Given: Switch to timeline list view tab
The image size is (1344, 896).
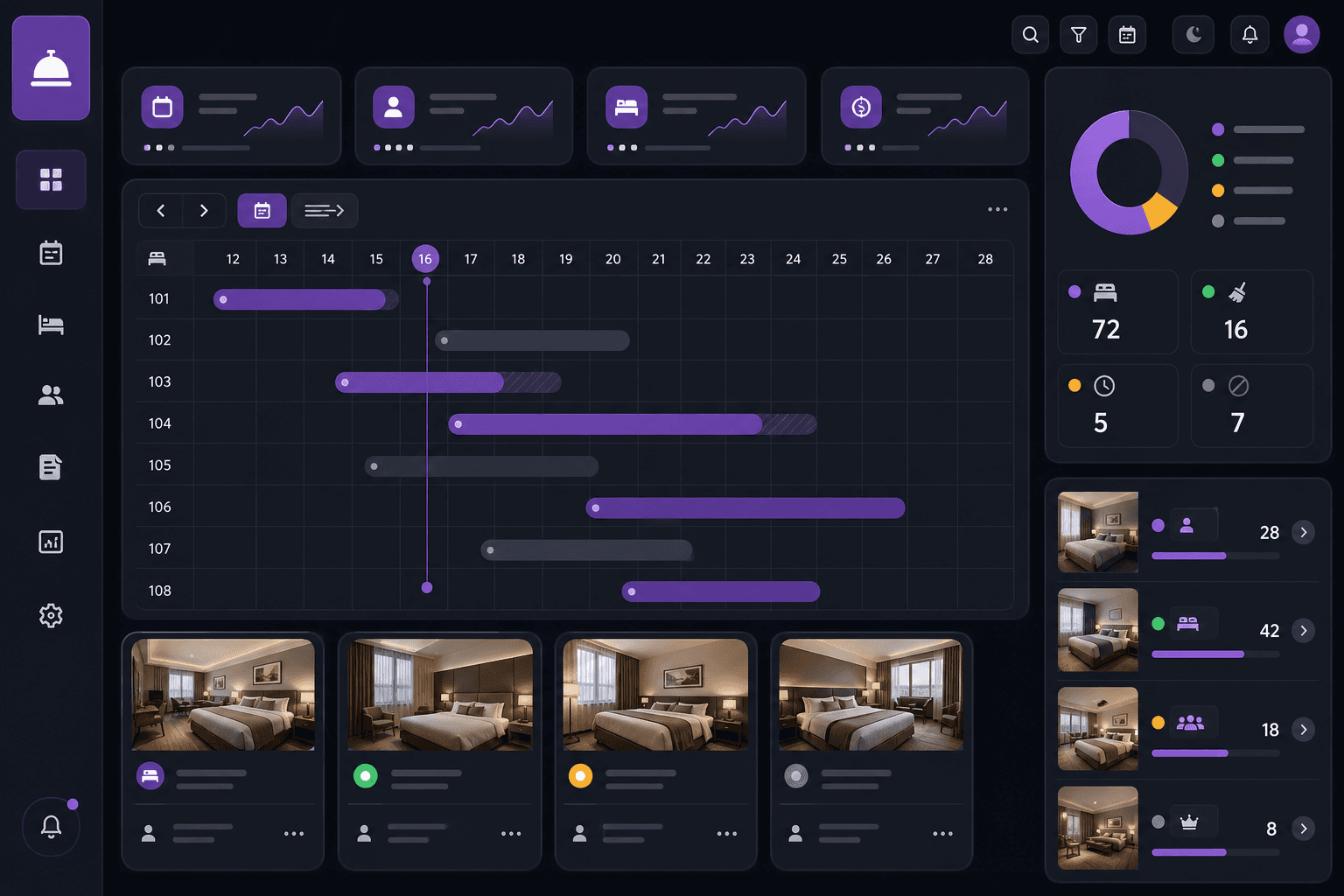Looking at the screenshot, I should point(324,211).
